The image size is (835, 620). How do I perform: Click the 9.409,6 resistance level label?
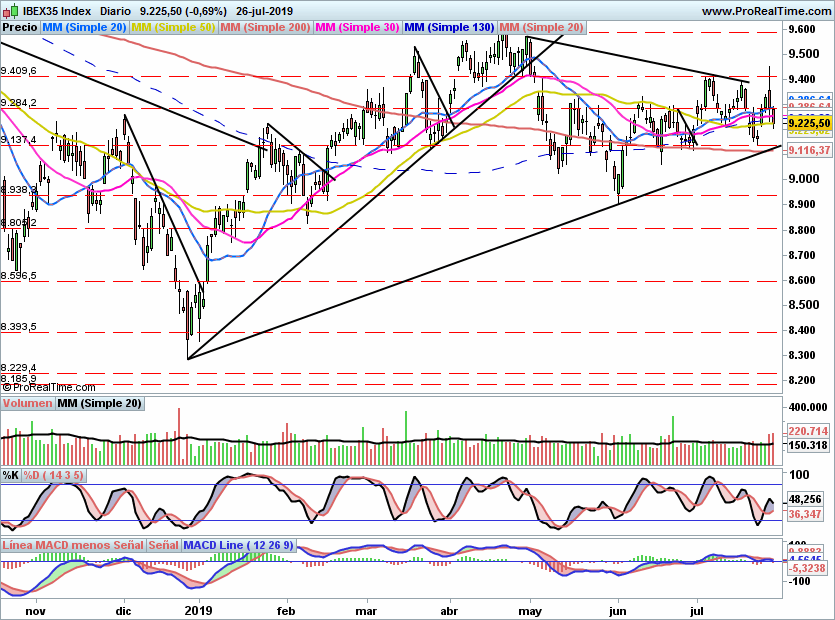pyautogui.click(x=19, y=70)
